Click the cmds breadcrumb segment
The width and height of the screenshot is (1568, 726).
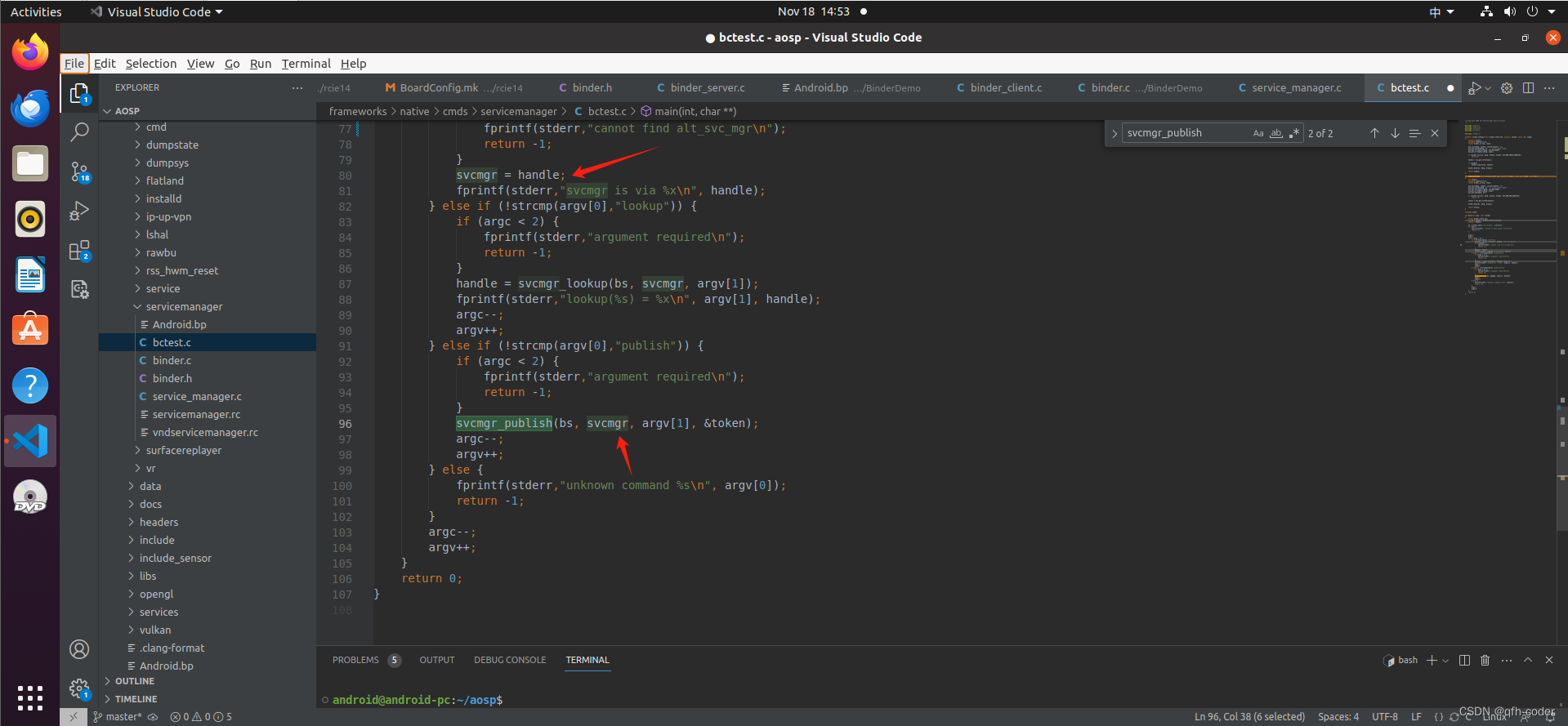(x=455, y=112)
